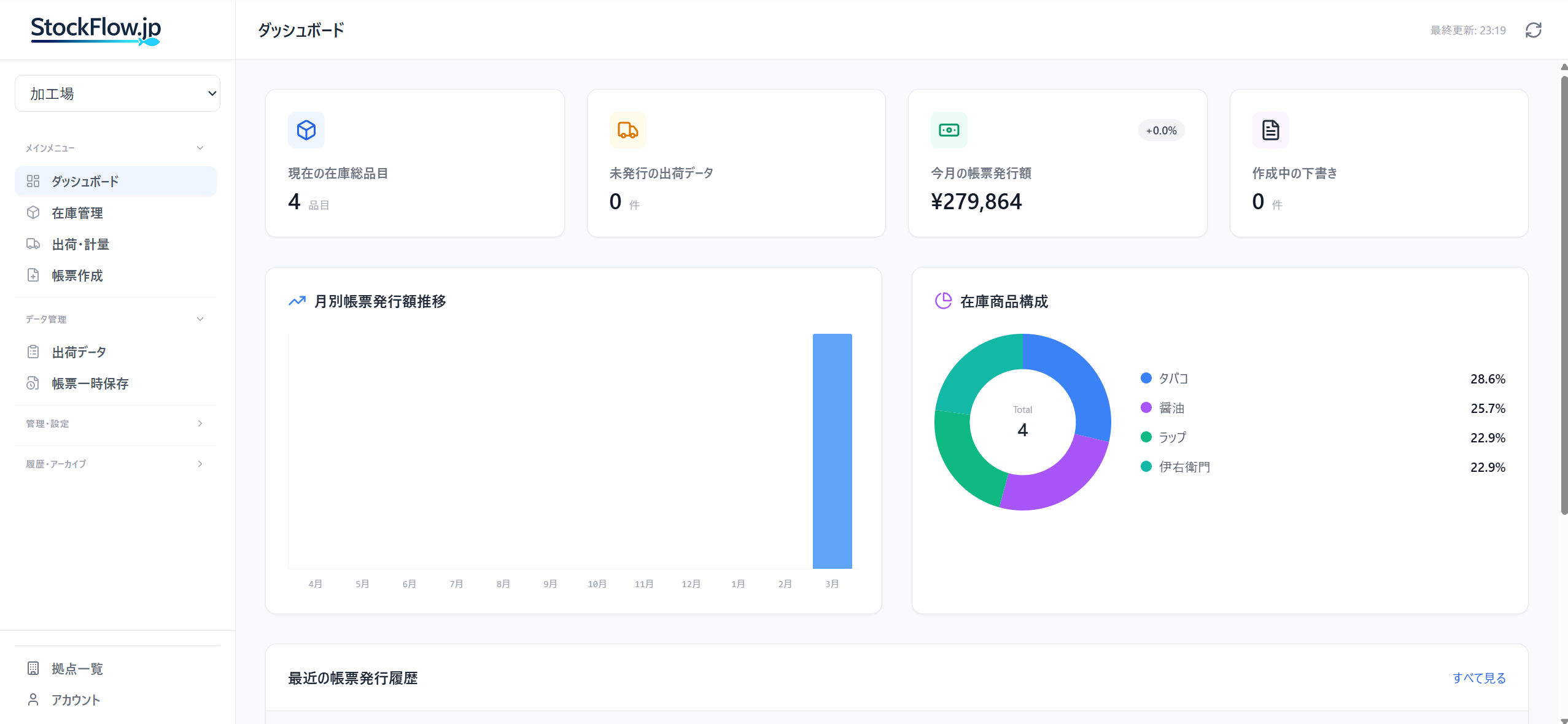Open 出荷・計量 using the truck icon
Viewport: 1568px width, 724px height.
[34, 244]
